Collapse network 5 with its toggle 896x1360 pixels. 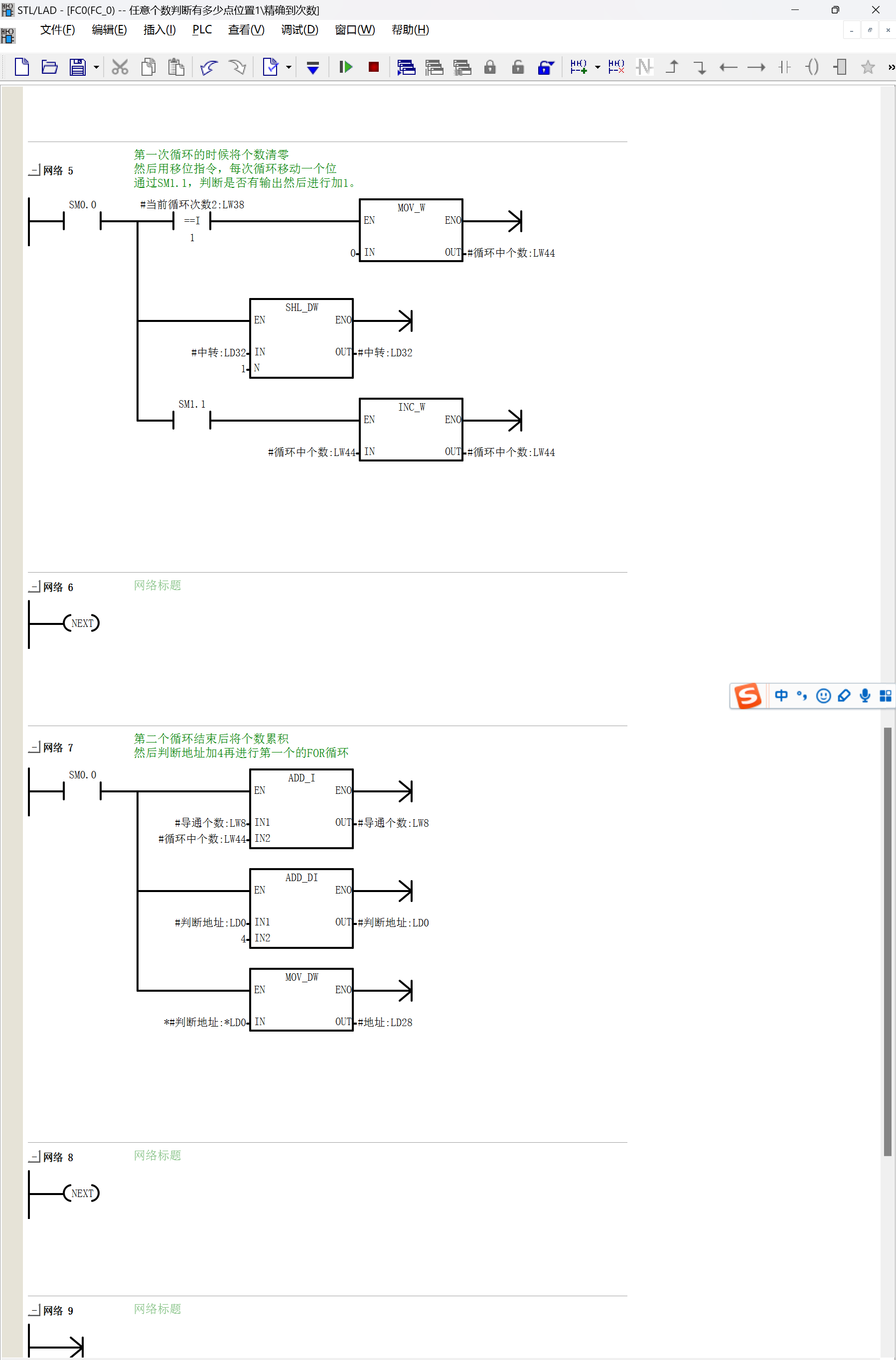click(35, 170)
